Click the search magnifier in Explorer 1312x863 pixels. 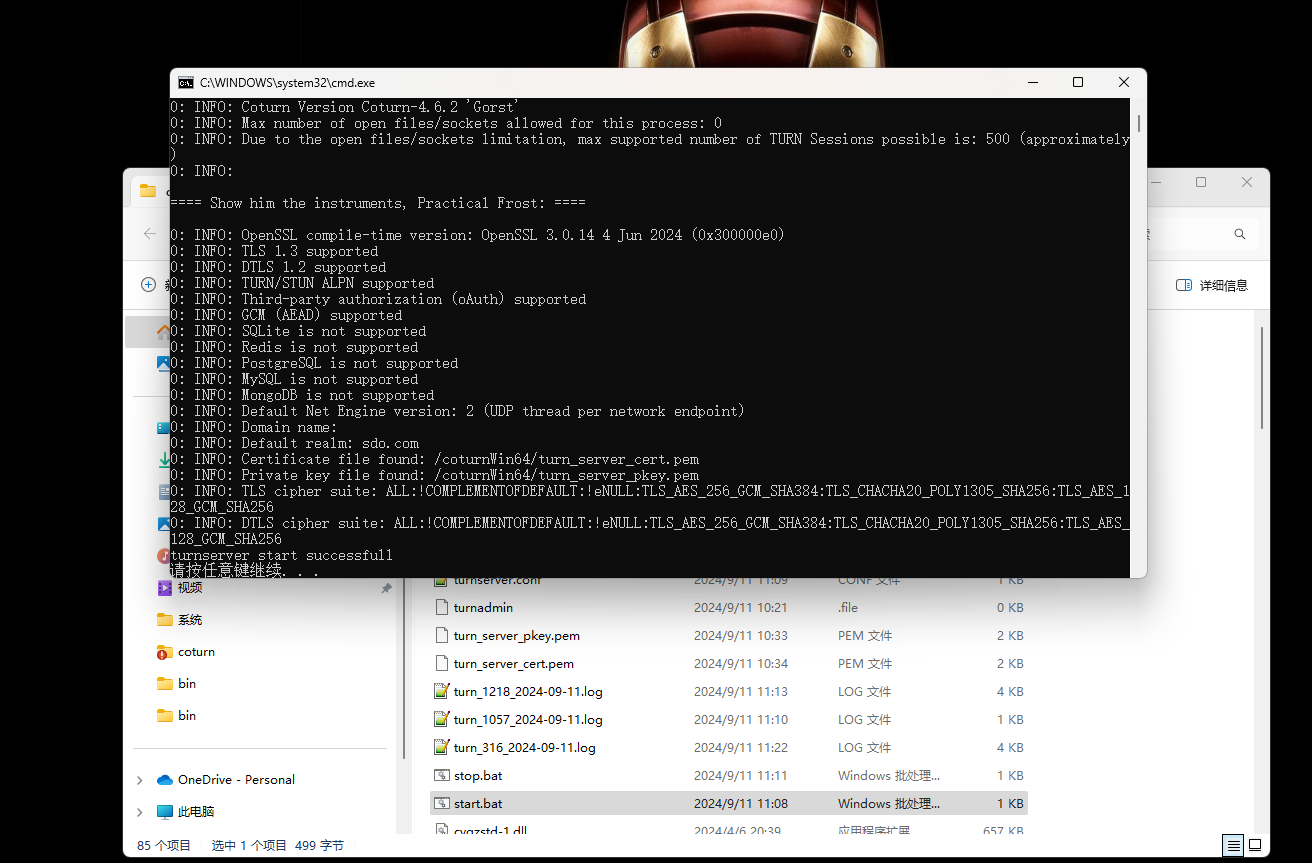[1240, 234]
